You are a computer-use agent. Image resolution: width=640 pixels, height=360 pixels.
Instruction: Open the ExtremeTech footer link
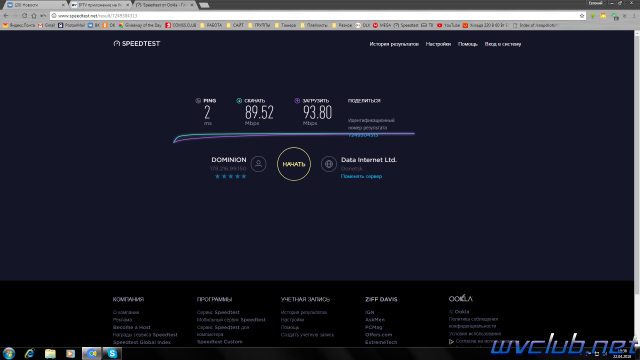click(x=381, y=342)
